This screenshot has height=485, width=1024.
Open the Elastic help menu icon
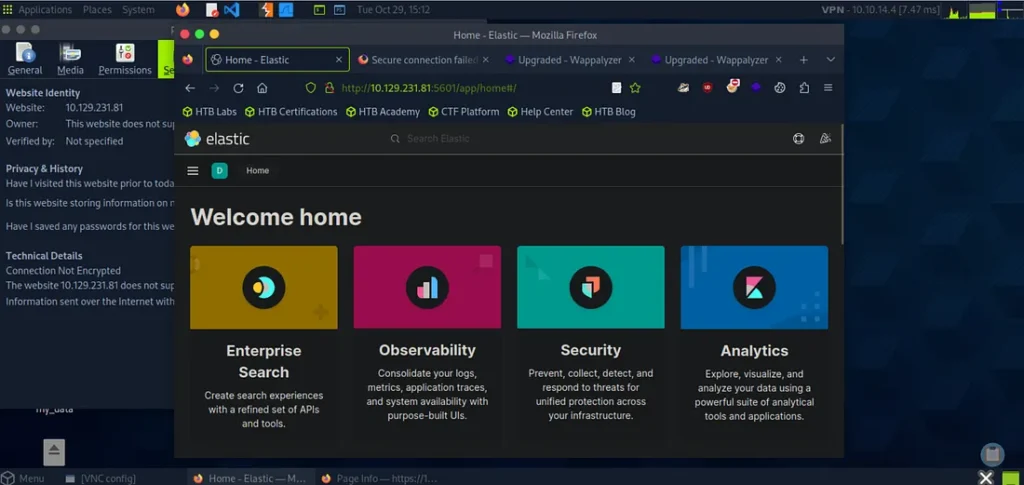[798, 139]
